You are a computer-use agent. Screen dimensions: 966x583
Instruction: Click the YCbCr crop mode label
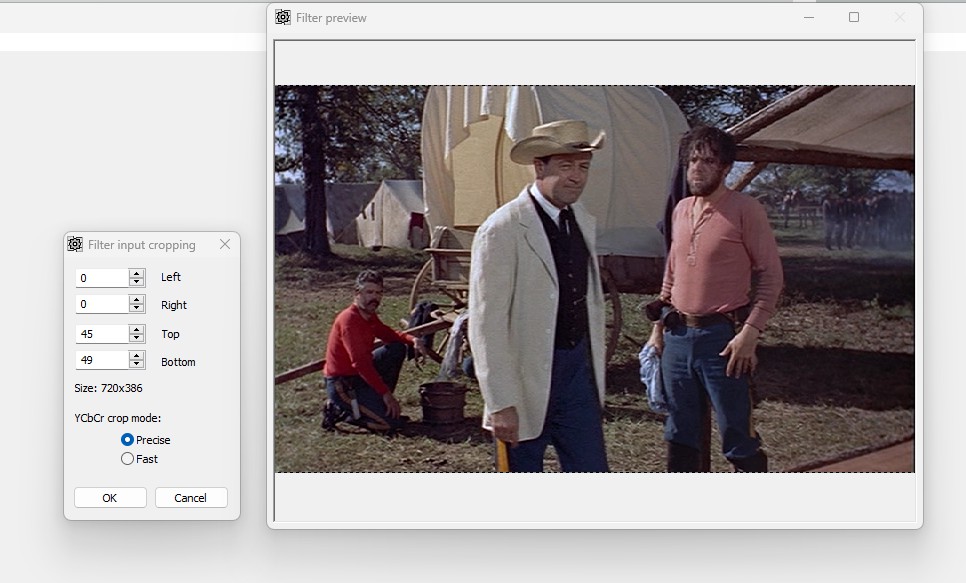(x=118, y=418)
